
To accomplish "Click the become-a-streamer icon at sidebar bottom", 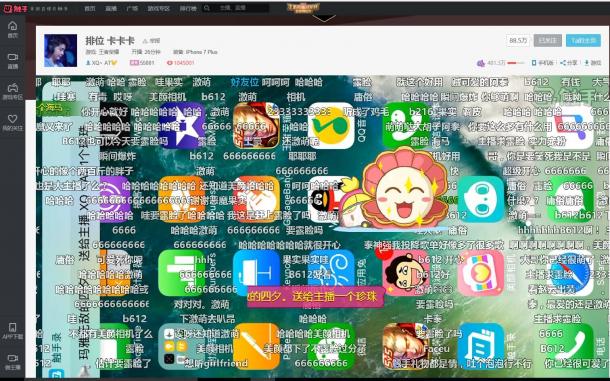I will (12, 358).
